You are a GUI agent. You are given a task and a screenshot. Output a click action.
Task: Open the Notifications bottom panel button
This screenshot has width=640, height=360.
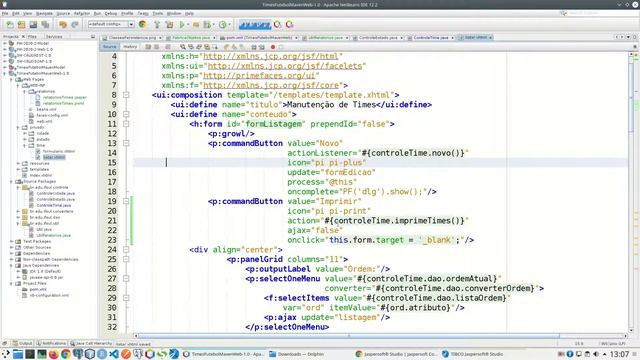click(x=51, y=344)
